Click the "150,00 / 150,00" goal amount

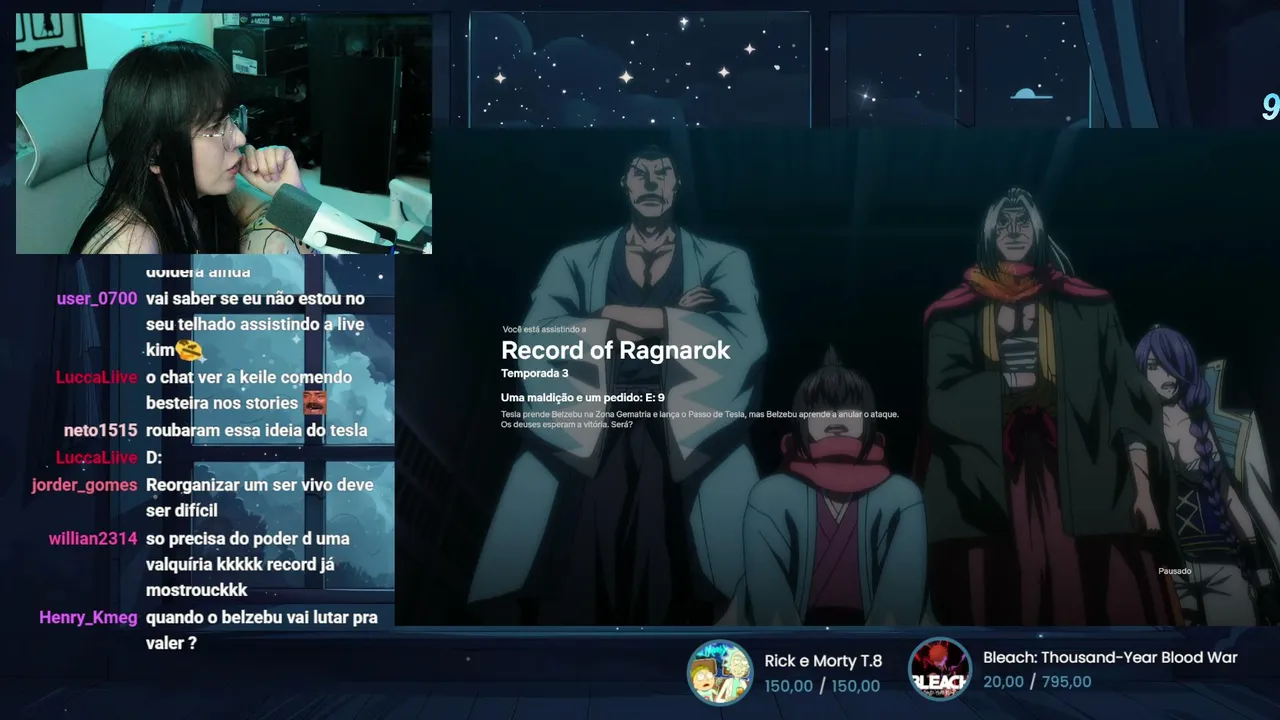tap(822, 686)
